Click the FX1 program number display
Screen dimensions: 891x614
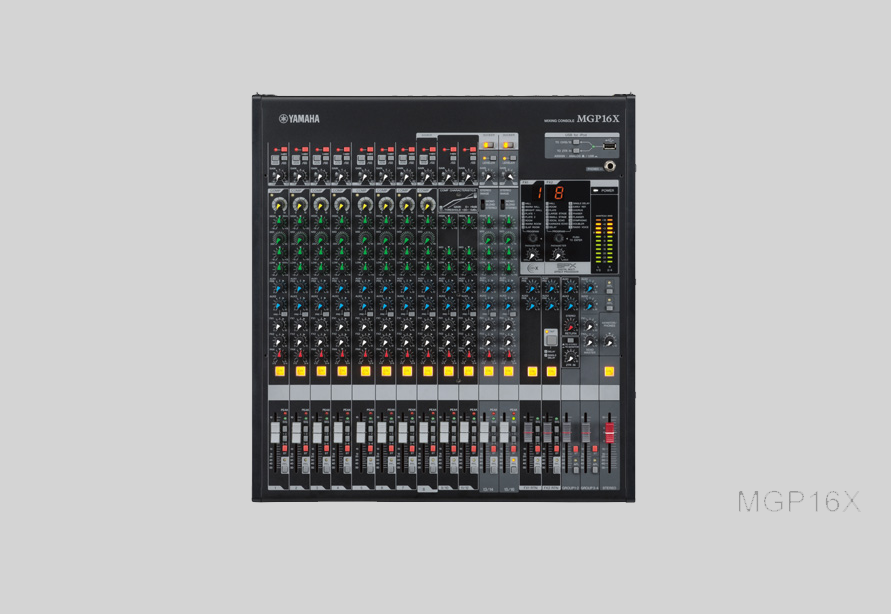pyautogui.click(x=537, y=193)
